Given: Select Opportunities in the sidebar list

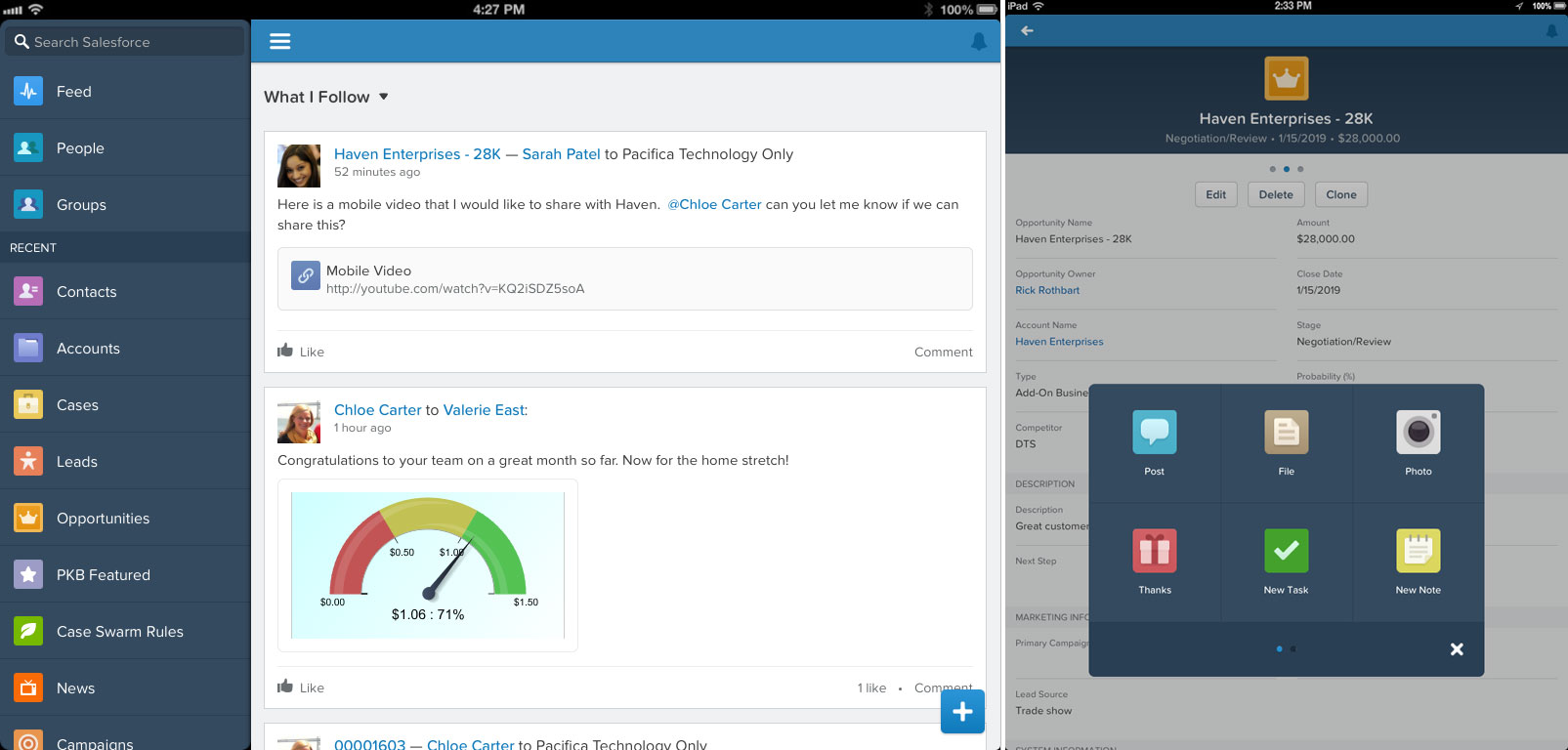Looking at the screenshot, I should coord(125,519).
